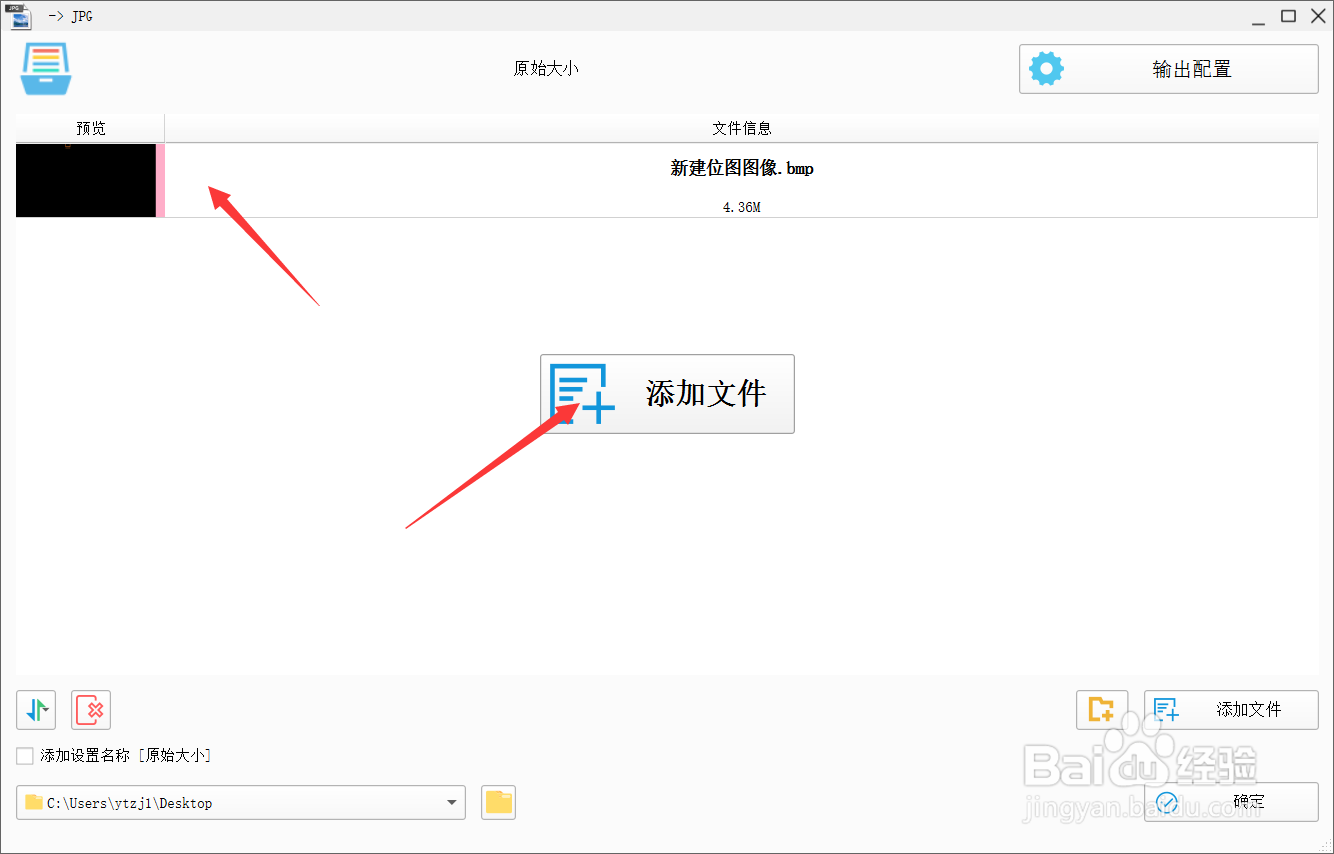The width and height of the screenshot is (1334, 854).
Task: Click the bottom-right 添加文件 button
Action: click(1231, 710)
